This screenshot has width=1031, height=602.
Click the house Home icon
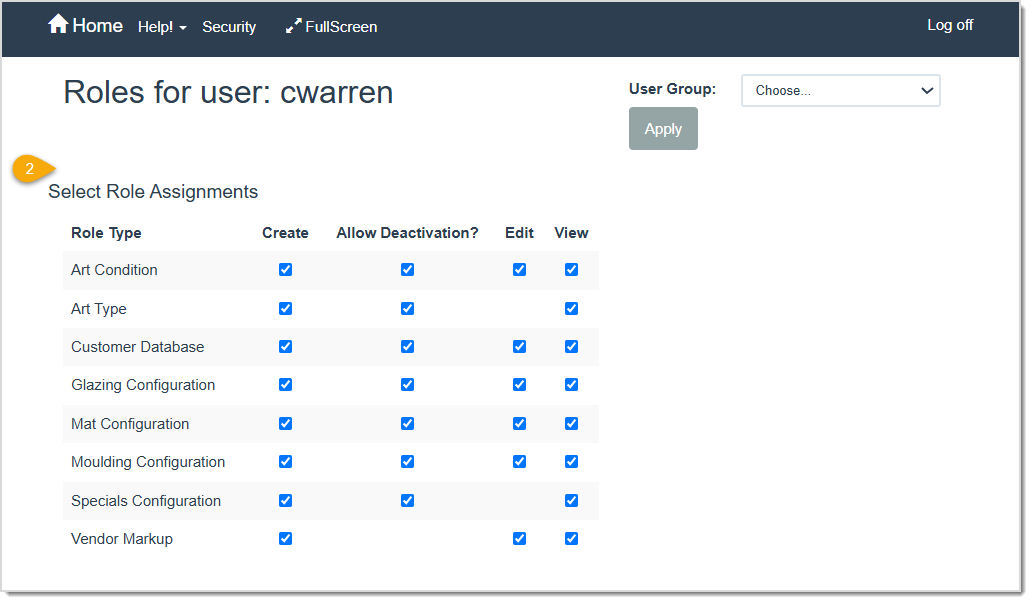57,24
